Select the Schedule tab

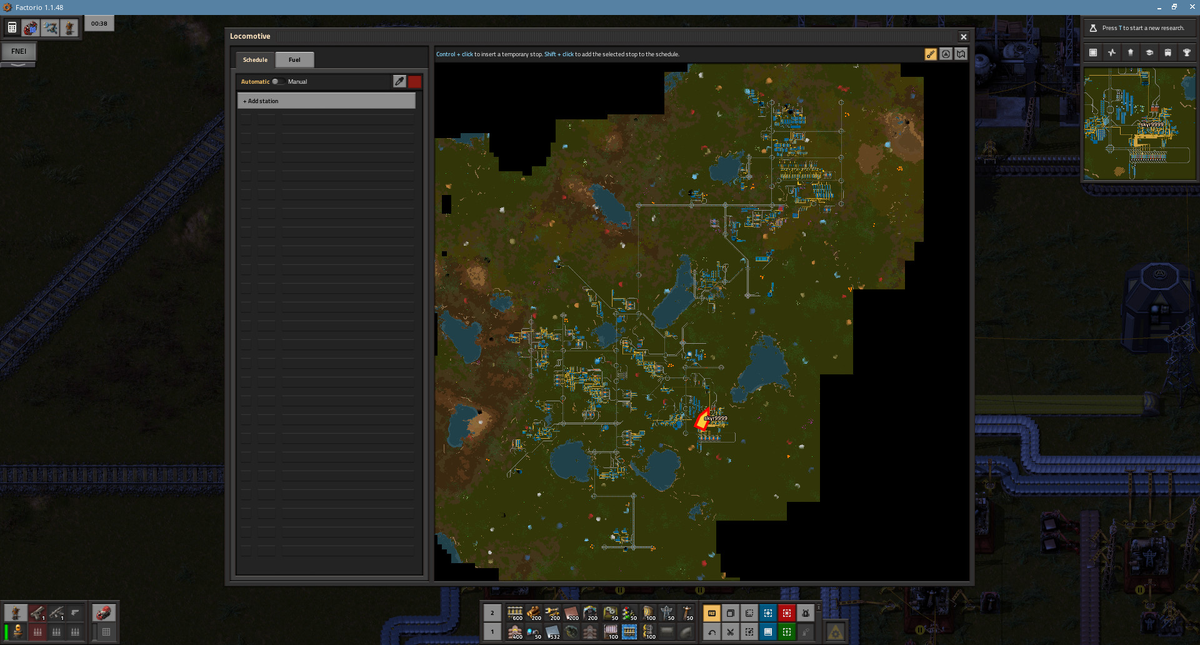[255, 60]
